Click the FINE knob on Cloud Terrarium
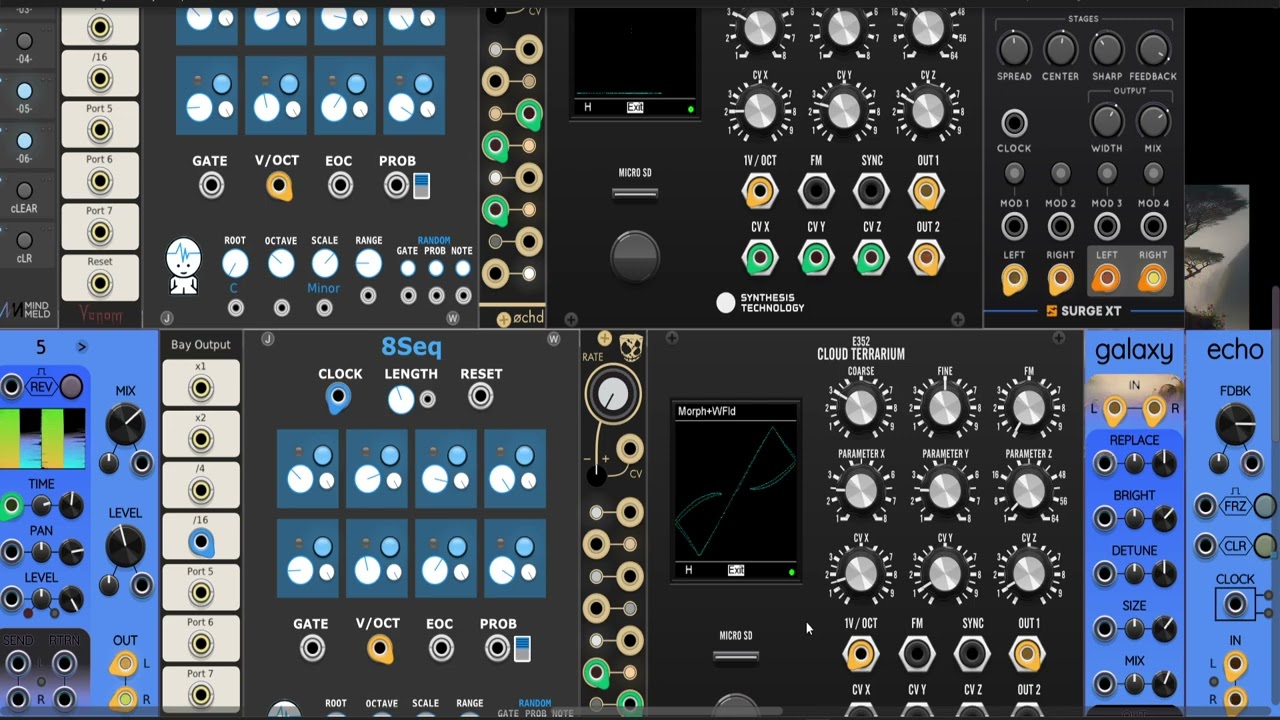Screen dimensions: 1280x720 coord(945,406)
